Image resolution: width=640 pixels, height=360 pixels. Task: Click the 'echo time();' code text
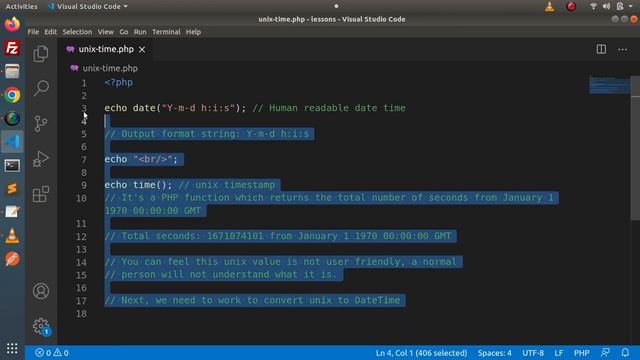(x=138, y=185)
